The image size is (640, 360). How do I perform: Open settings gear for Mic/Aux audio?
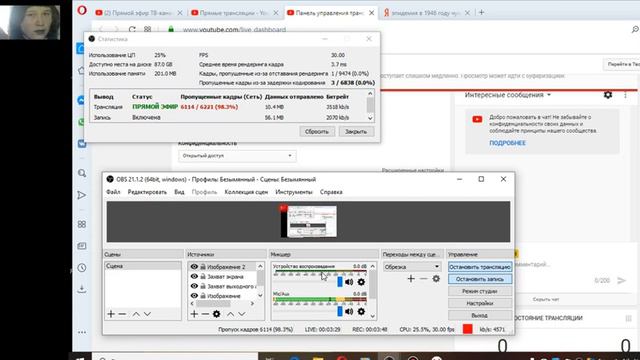tap(361, 311)
